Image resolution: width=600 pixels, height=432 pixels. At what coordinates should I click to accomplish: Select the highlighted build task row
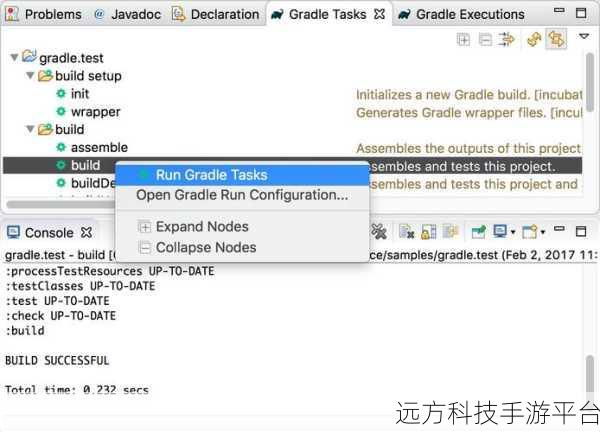pyautogui.click(x=292, y=165)
